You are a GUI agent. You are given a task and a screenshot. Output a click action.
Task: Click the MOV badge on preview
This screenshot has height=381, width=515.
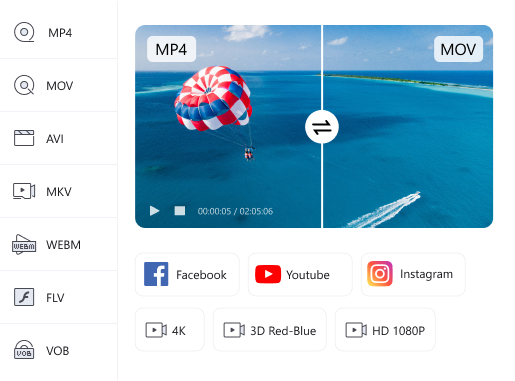458,49
